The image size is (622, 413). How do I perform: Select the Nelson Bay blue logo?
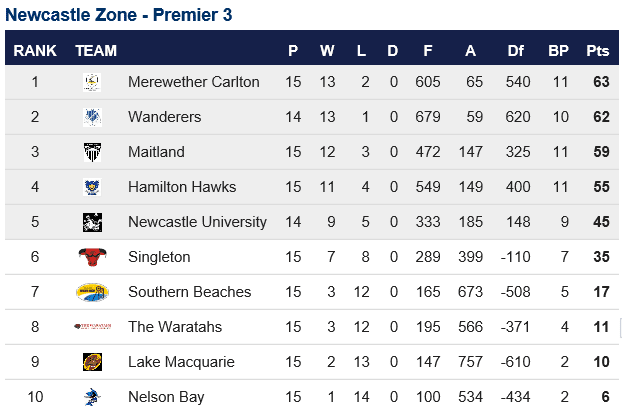point(92,397)
